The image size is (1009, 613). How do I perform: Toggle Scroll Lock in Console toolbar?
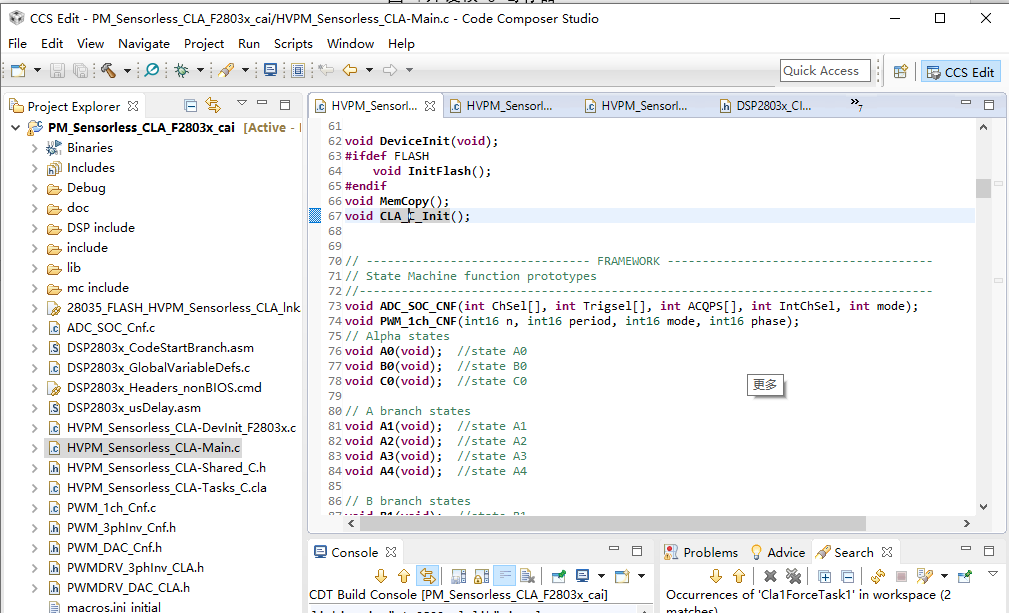(x=481, y=576)
